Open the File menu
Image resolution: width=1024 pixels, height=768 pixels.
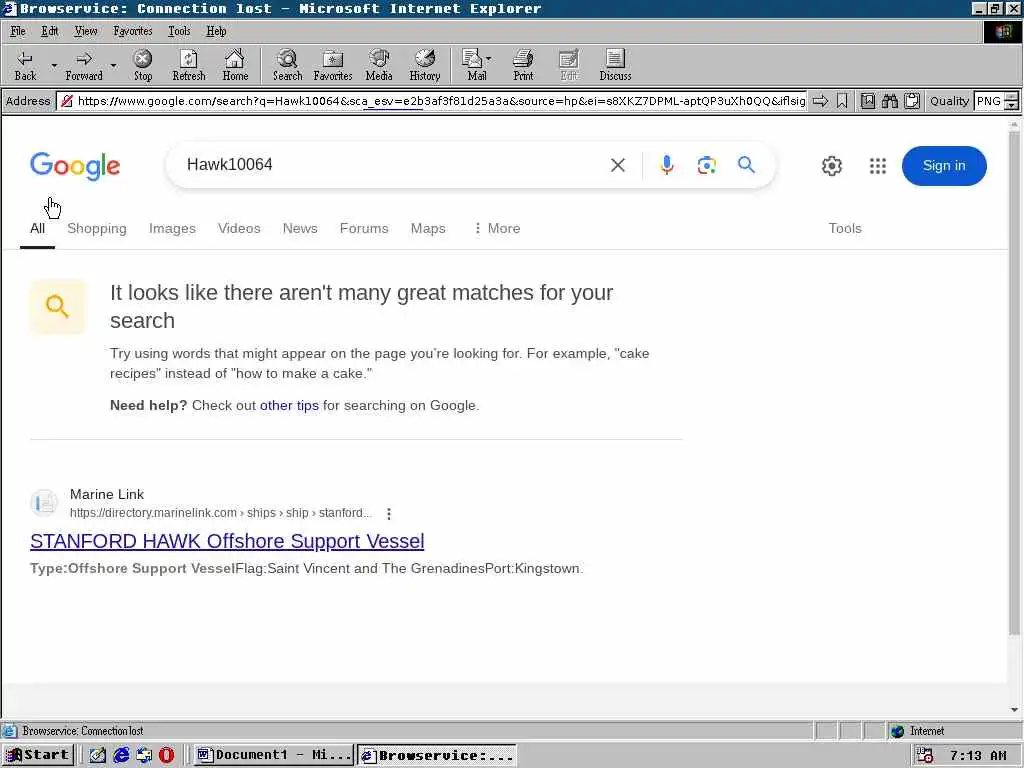click(18, 31)
